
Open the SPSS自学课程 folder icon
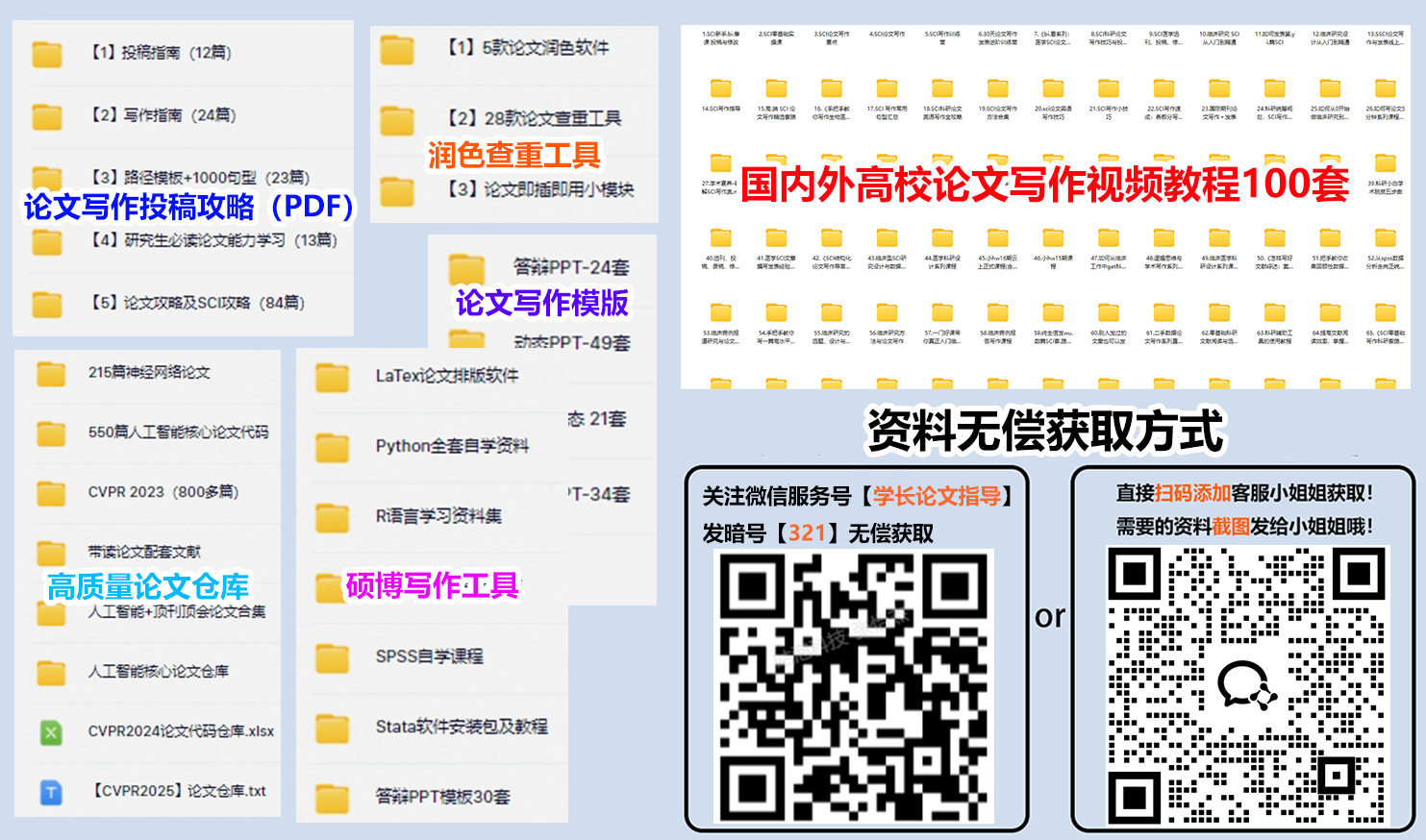pyautogui.click(x=332, y=658)
